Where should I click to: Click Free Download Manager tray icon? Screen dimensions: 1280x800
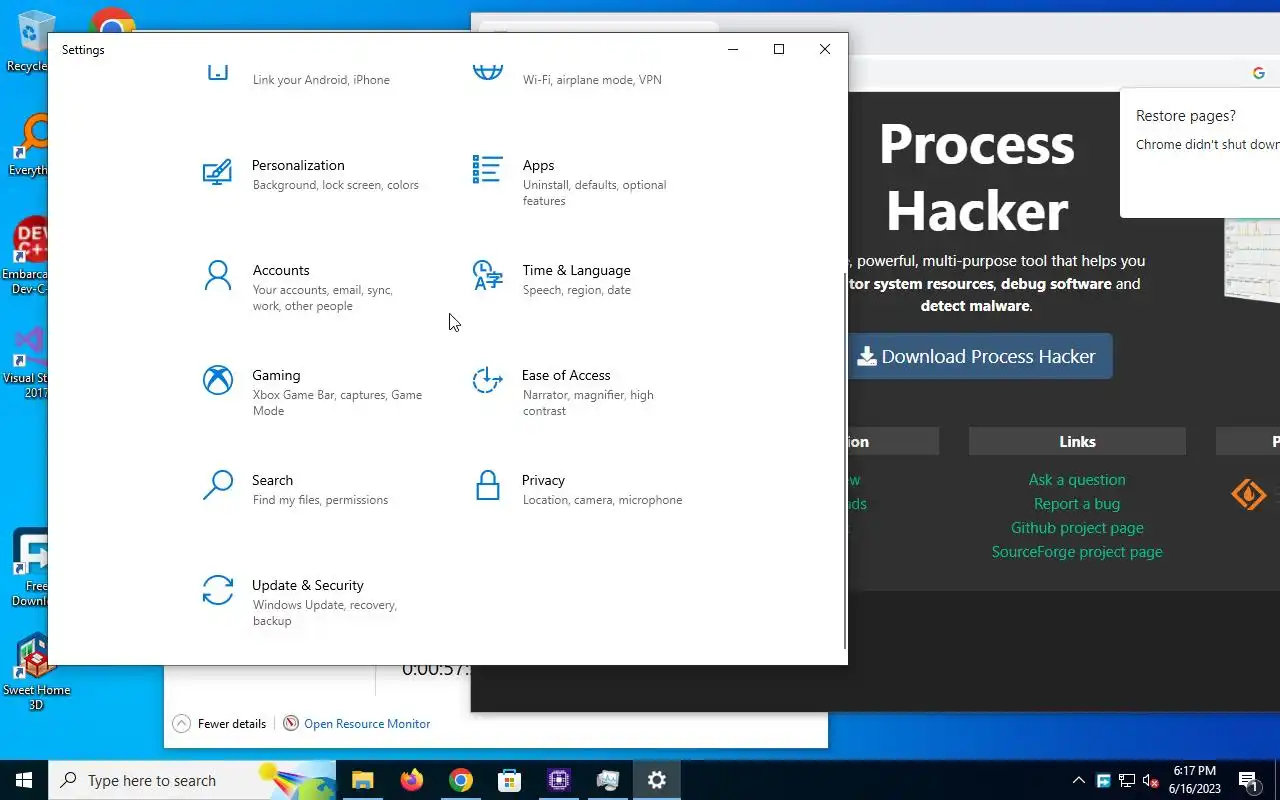1103,781
